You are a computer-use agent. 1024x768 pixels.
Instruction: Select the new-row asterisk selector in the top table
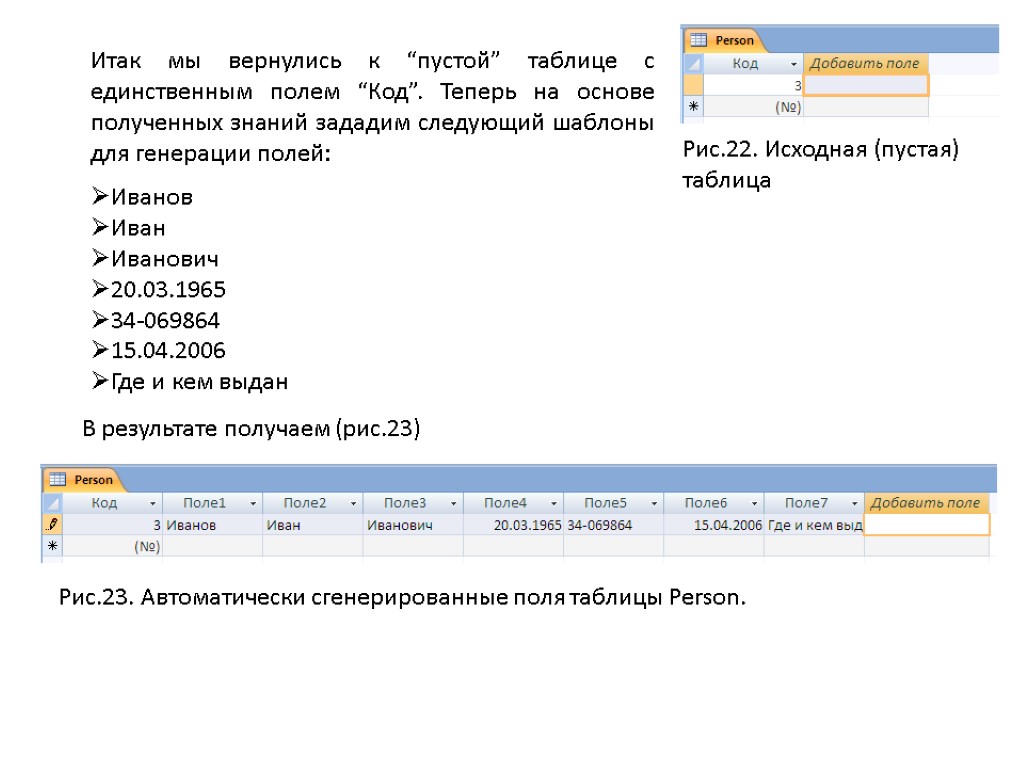[694, 106]
